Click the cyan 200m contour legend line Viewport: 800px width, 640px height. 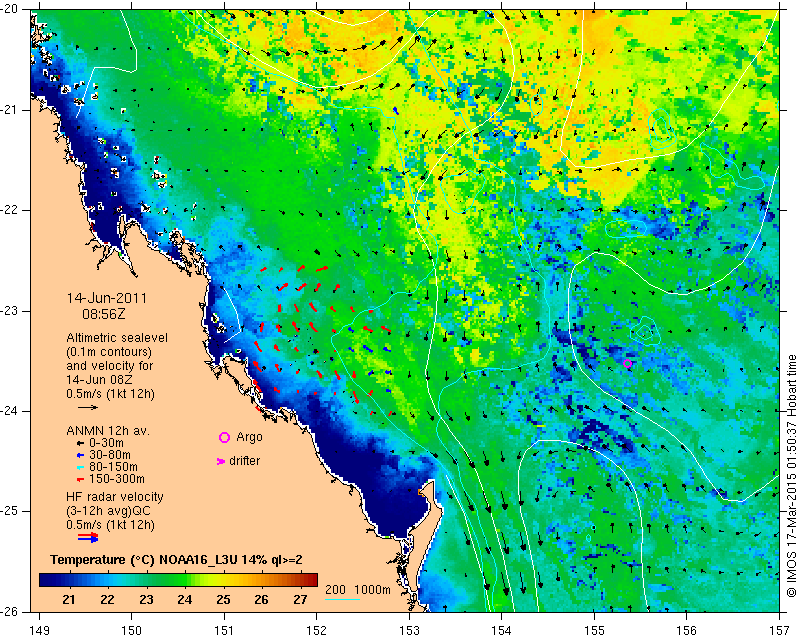[x=342, y=599]
